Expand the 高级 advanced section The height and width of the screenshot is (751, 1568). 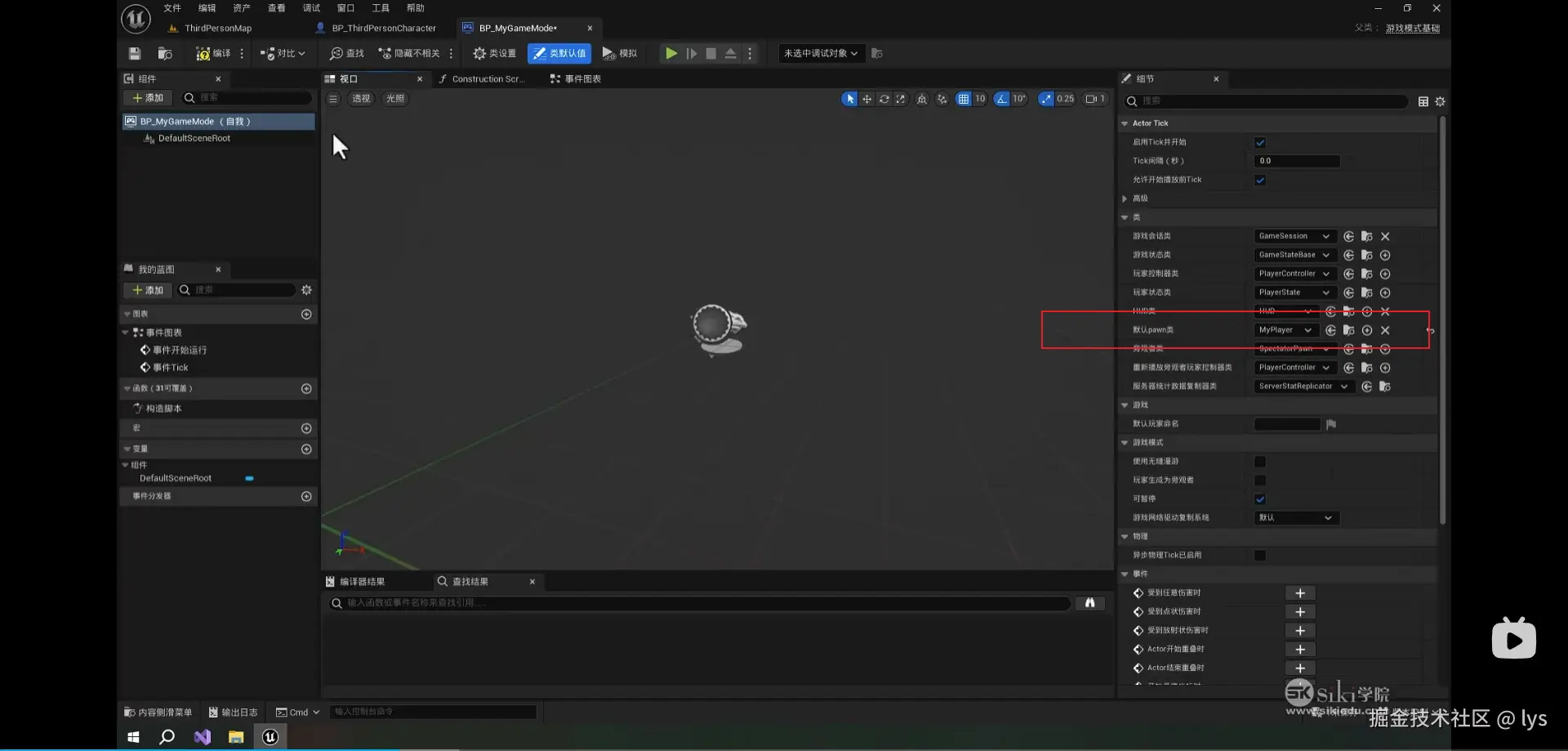click(x=1125, y=199)
